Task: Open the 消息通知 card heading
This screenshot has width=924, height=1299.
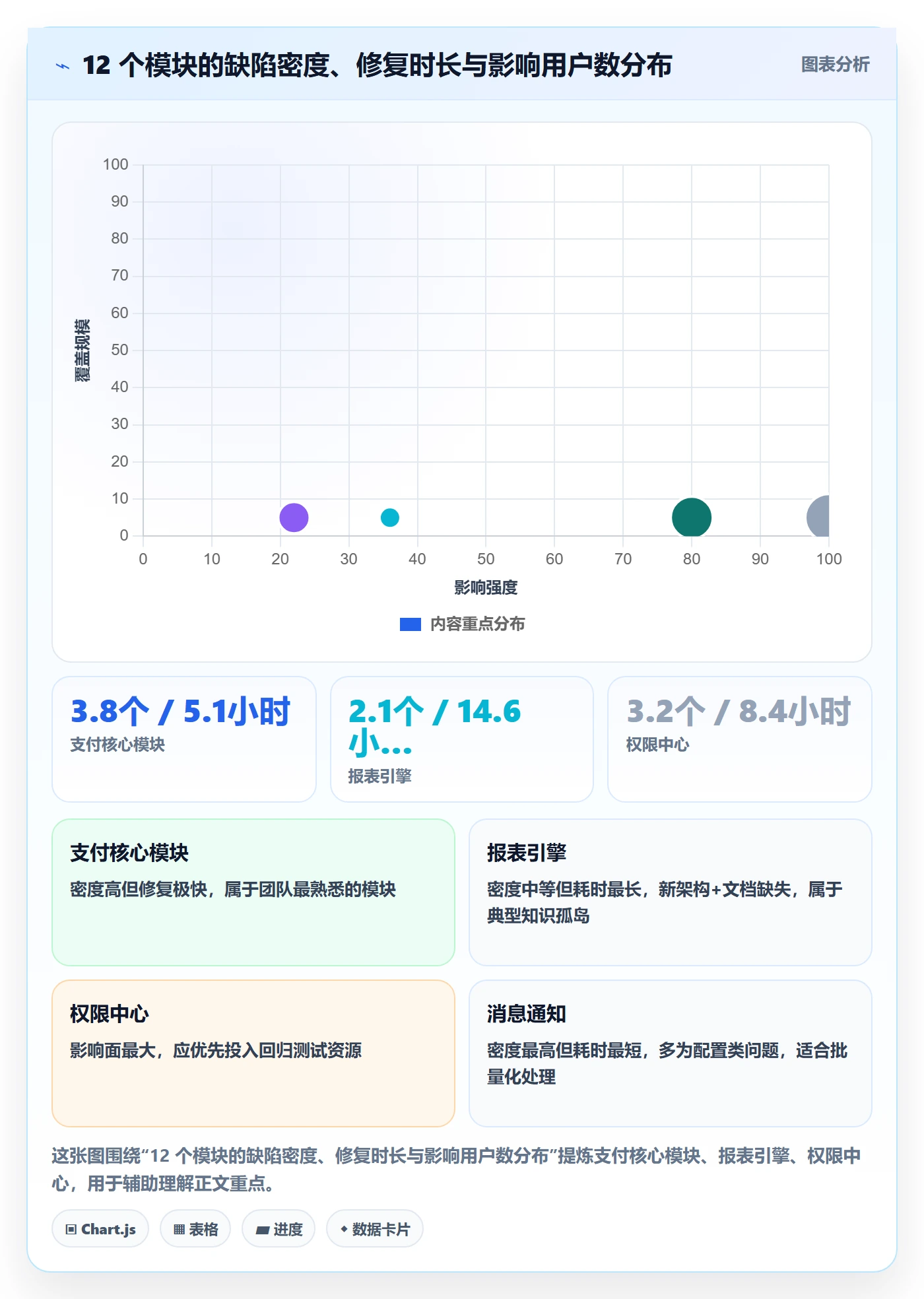Action: point(527,1014)
